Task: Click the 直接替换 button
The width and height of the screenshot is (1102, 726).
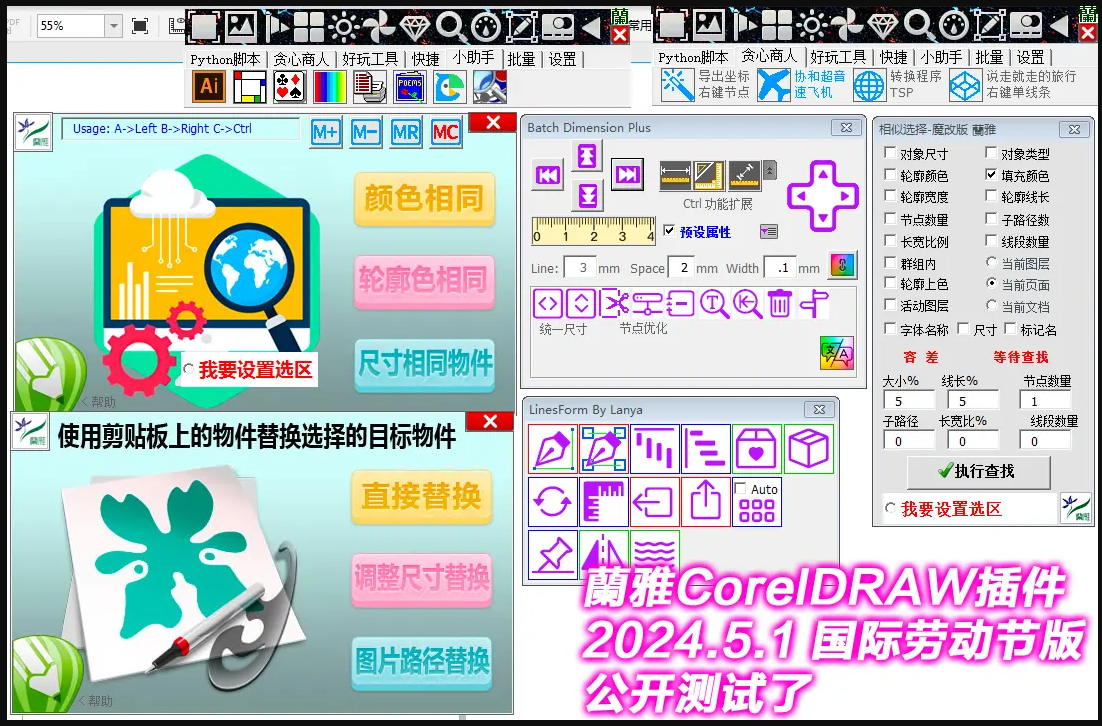Action: point(421,497)
